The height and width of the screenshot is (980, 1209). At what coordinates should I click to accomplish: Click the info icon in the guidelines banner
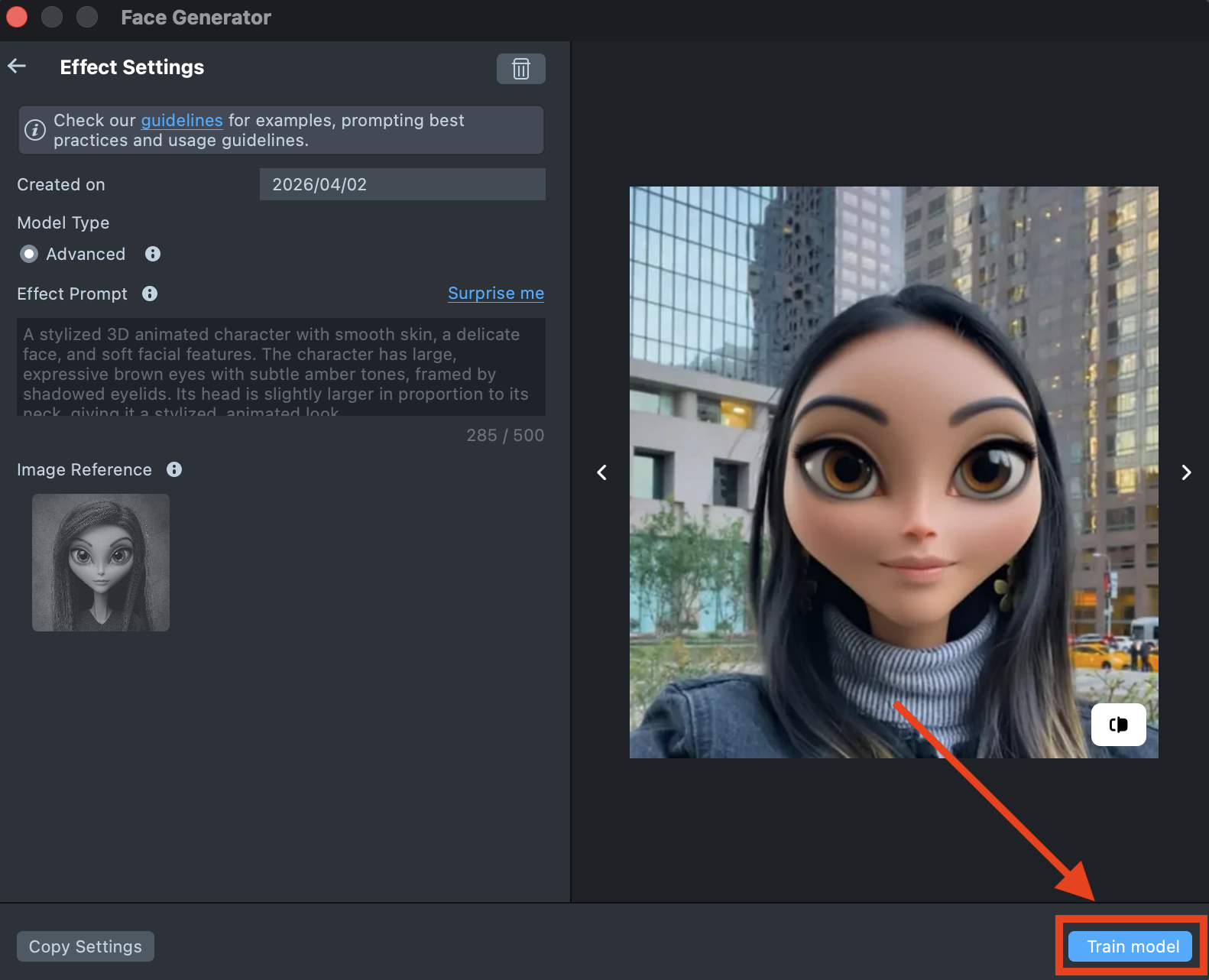35,130
